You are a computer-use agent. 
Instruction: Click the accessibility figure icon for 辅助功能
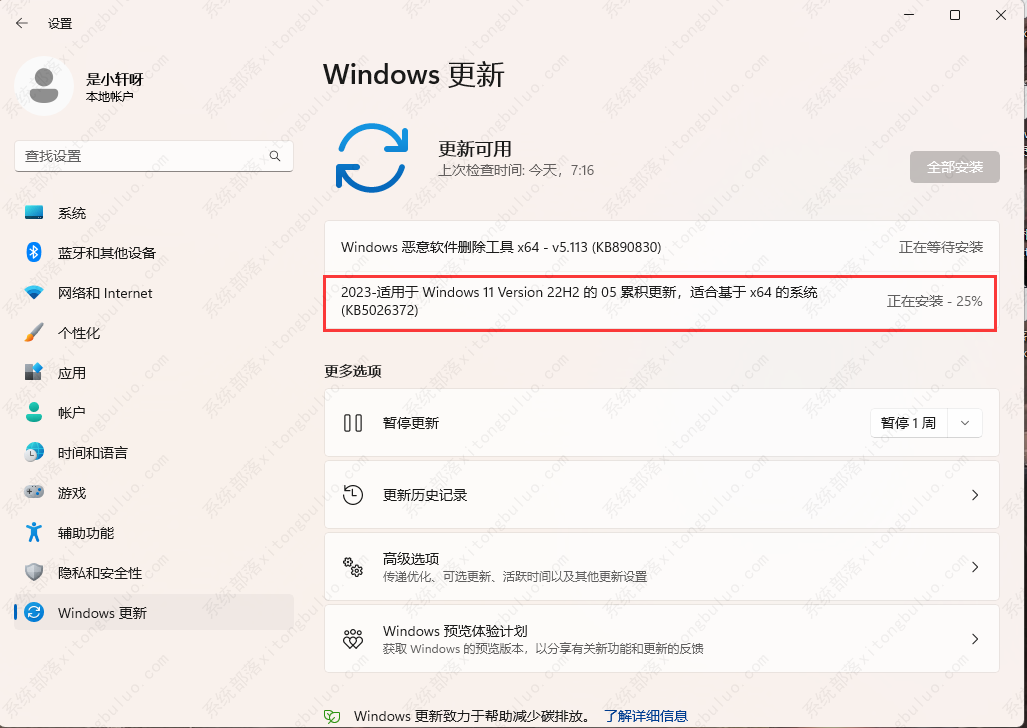[34, 532]
